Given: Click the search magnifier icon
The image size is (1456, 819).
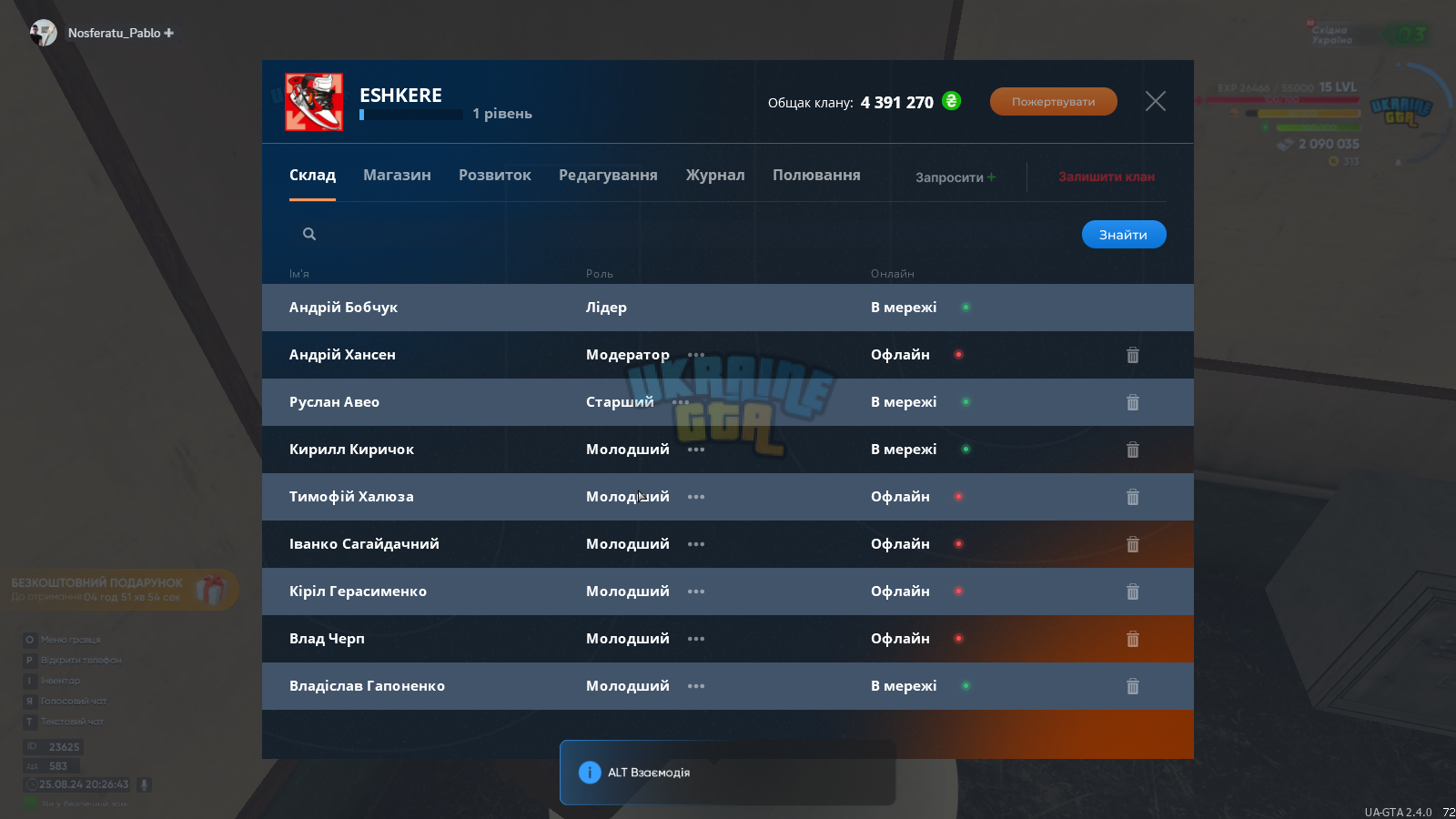Looking at the screenshot, I should pos(309,234).
